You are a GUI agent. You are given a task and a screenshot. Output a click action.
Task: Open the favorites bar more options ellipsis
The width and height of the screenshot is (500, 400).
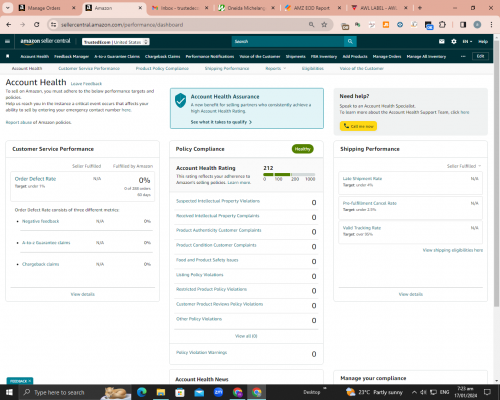[x=463, y=56]
